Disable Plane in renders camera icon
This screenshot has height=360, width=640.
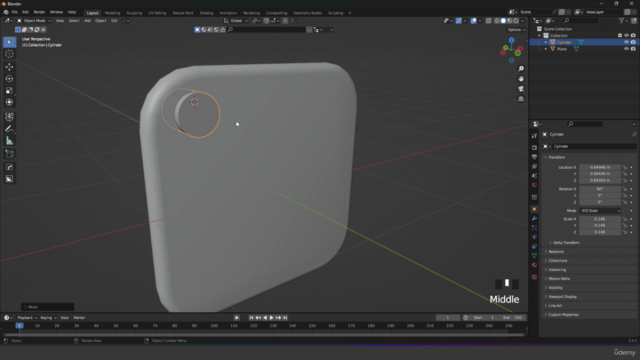(633, 49)
